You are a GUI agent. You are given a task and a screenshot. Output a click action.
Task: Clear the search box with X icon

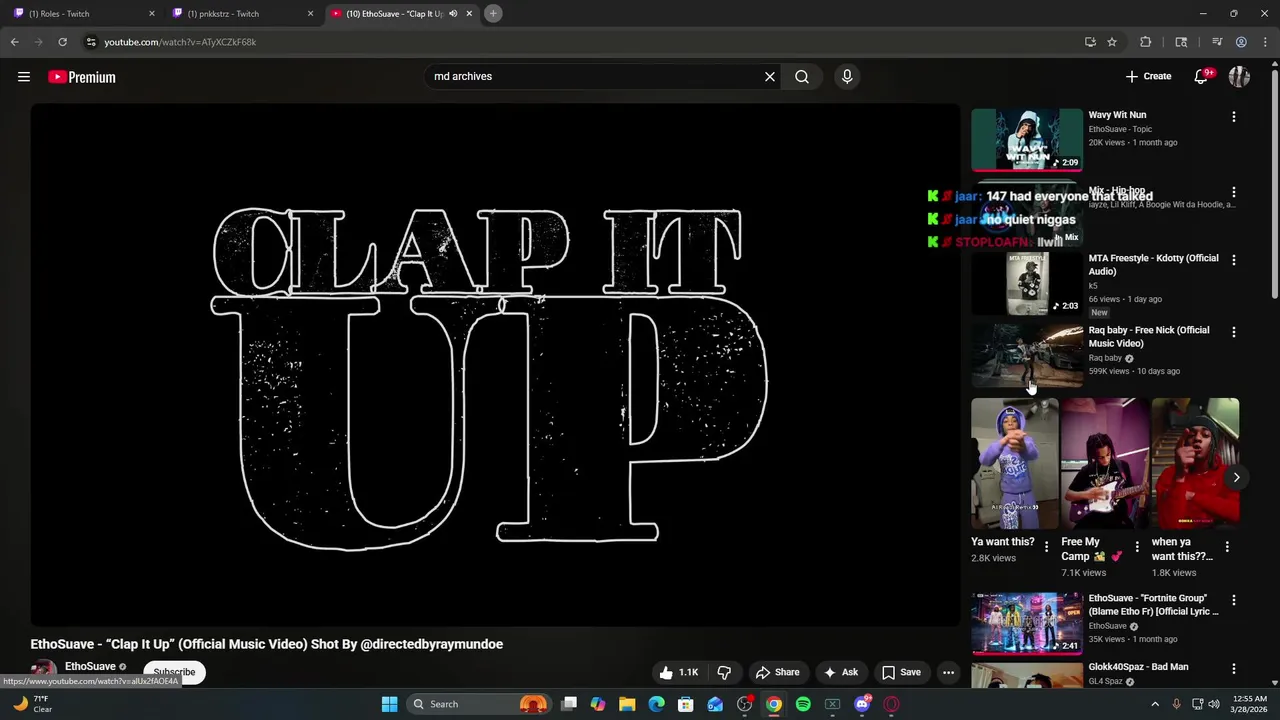pos(770,76)
